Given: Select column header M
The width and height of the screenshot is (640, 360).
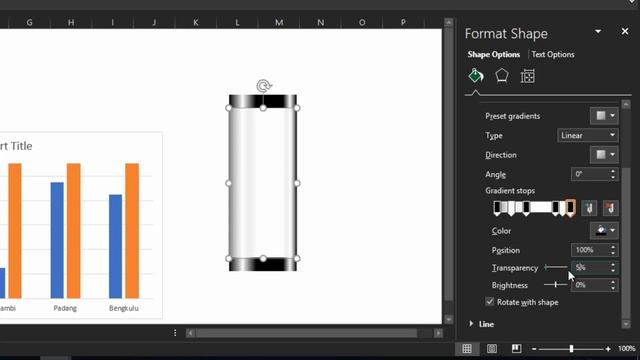Looking at the screenshot, I should 279,22.
